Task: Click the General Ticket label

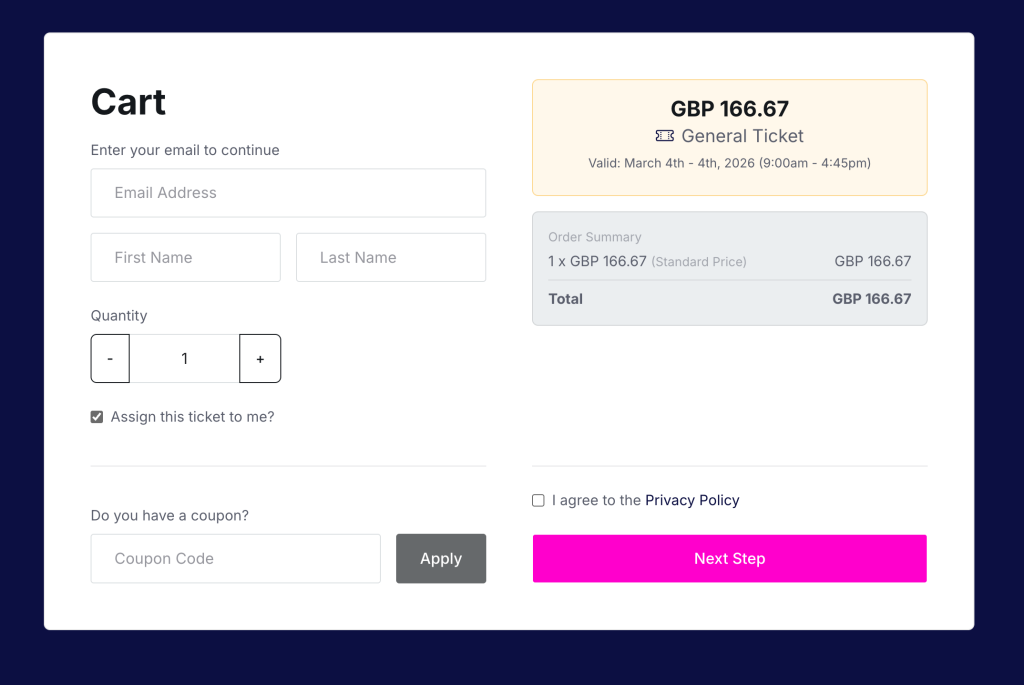Action: pos(742,136)
